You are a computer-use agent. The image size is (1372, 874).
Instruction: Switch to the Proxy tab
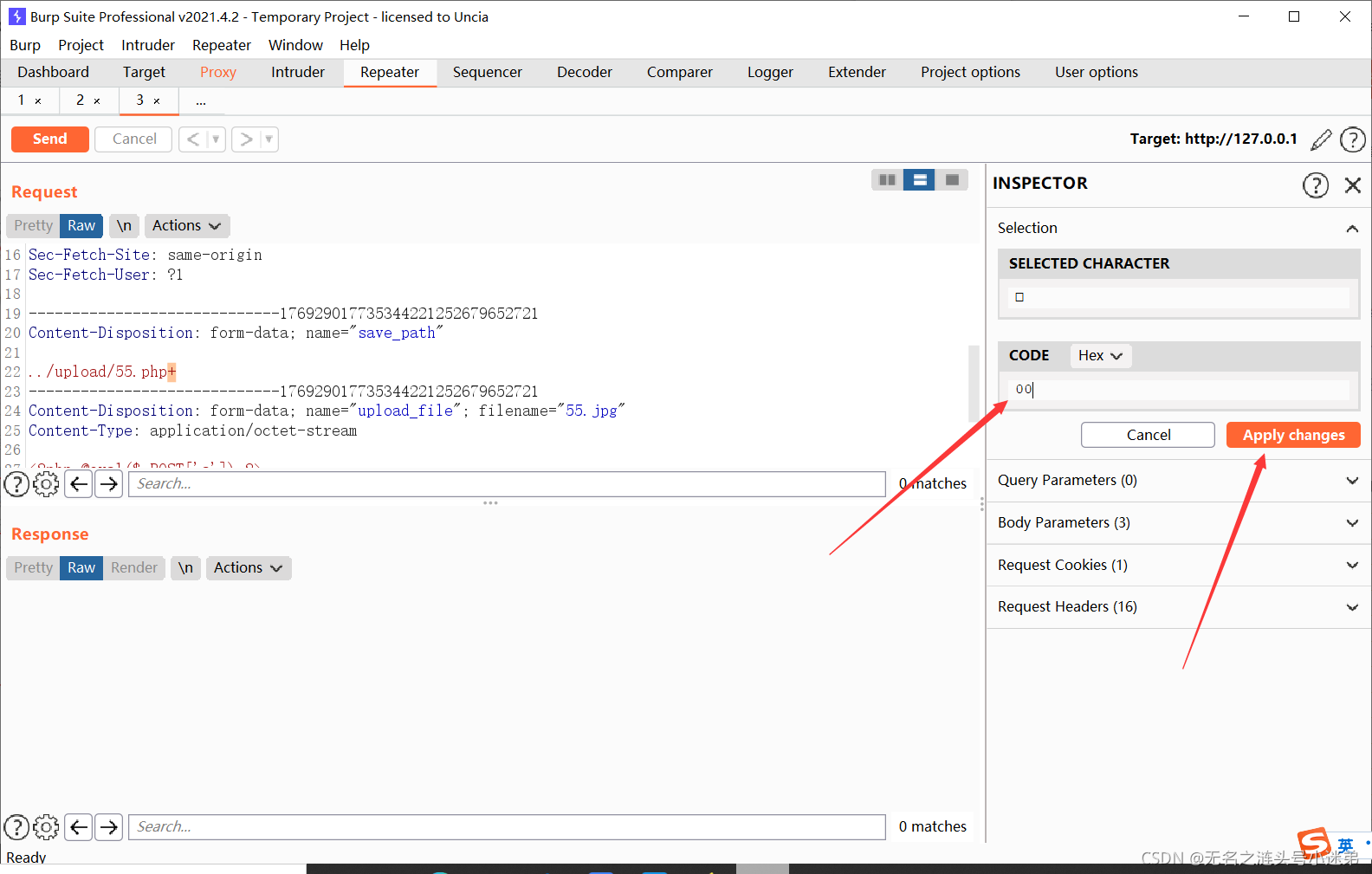point(218,72)
